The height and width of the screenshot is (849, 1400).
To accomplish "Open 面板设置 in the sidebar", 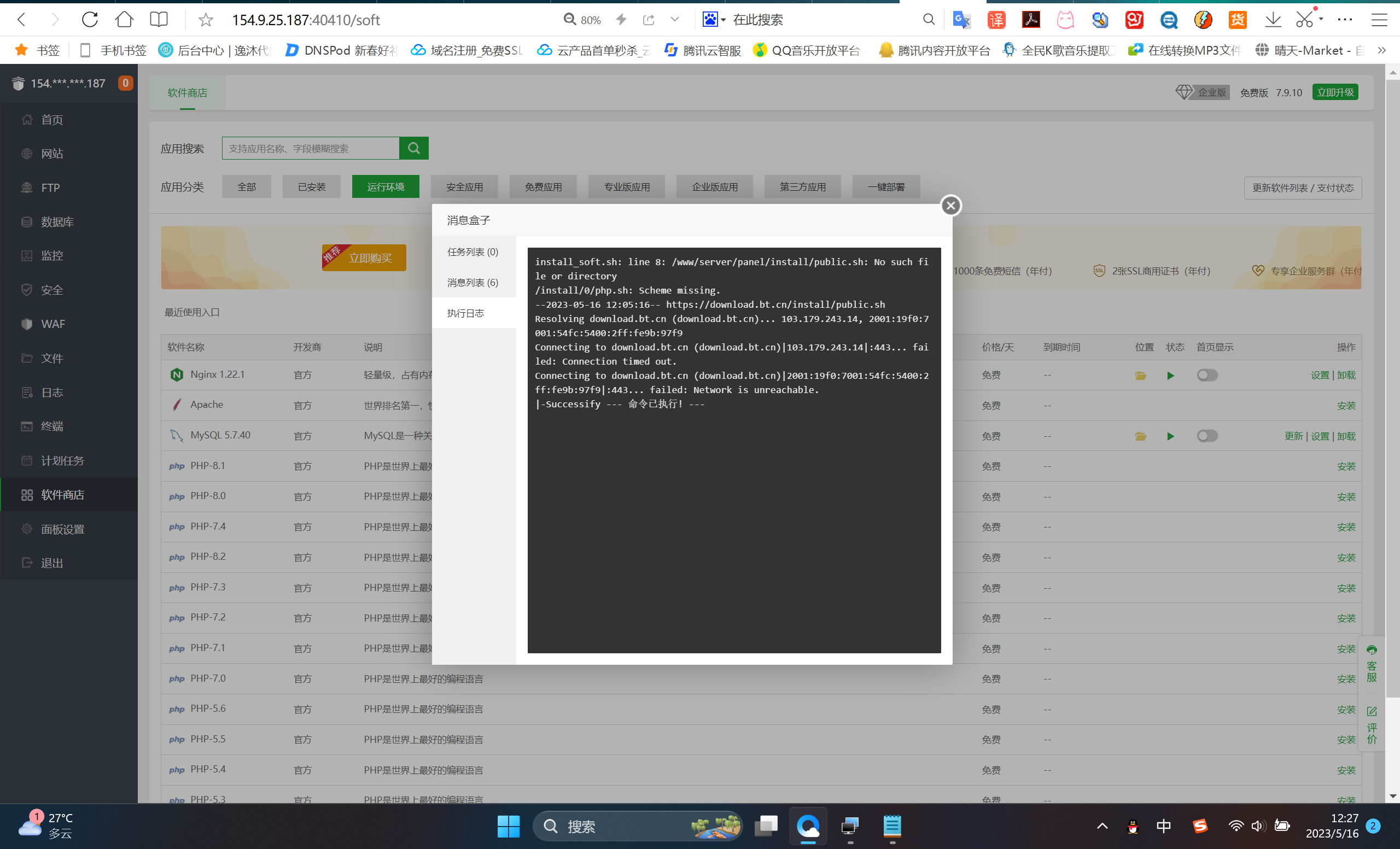I will click(69, 529).
